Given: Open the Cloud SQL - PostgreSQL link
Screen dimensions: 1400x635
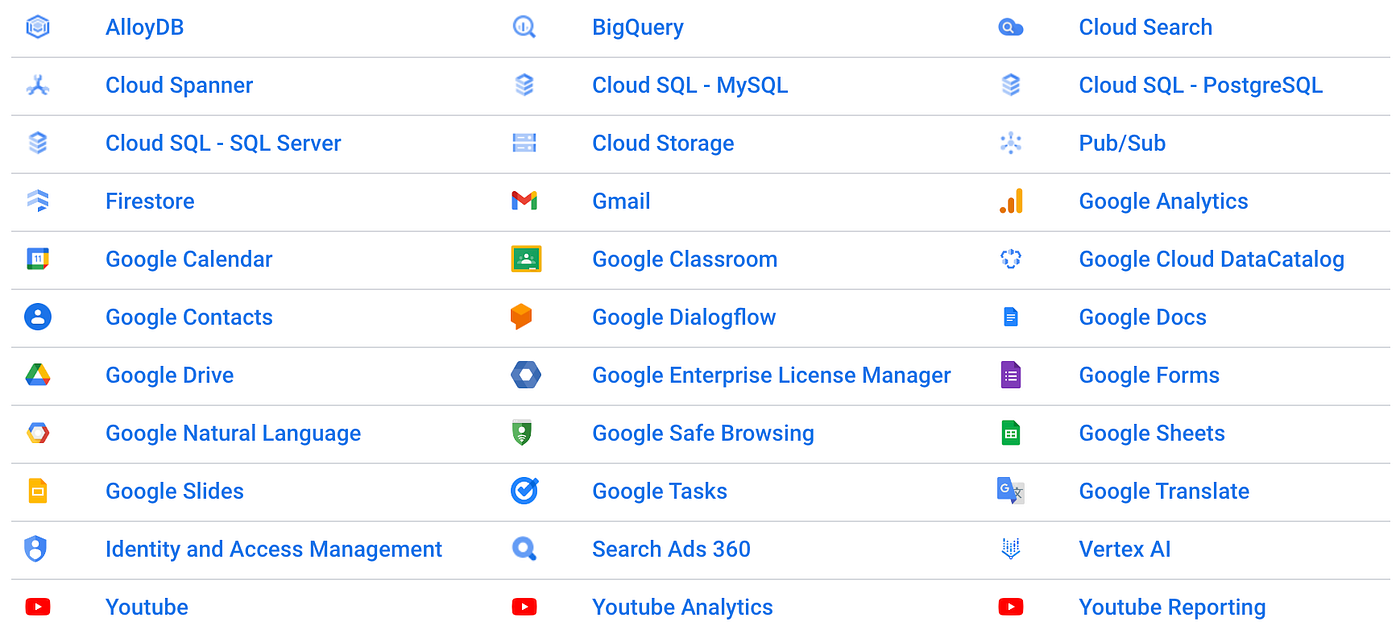Looking at the screenshot, I should point(1200,85).
